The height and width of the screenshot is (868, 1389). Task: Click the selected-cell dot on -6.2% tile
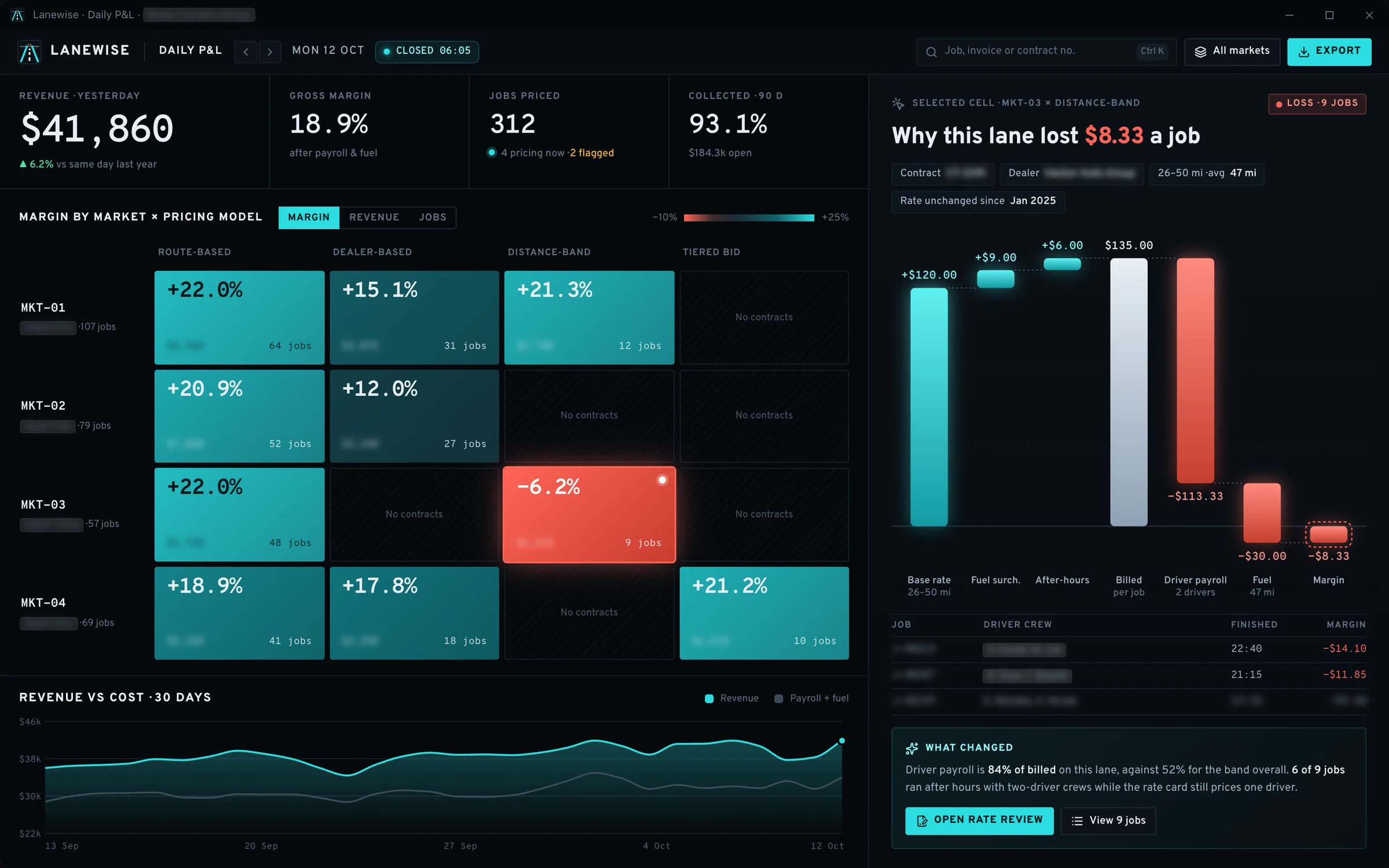coord(662,480)
